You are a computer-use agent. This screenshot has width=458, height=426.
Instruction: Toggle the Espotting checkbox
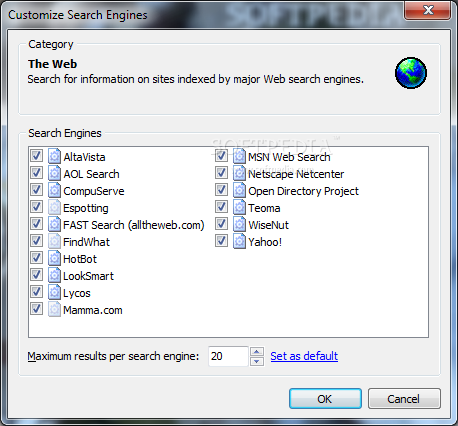(36, 207)
